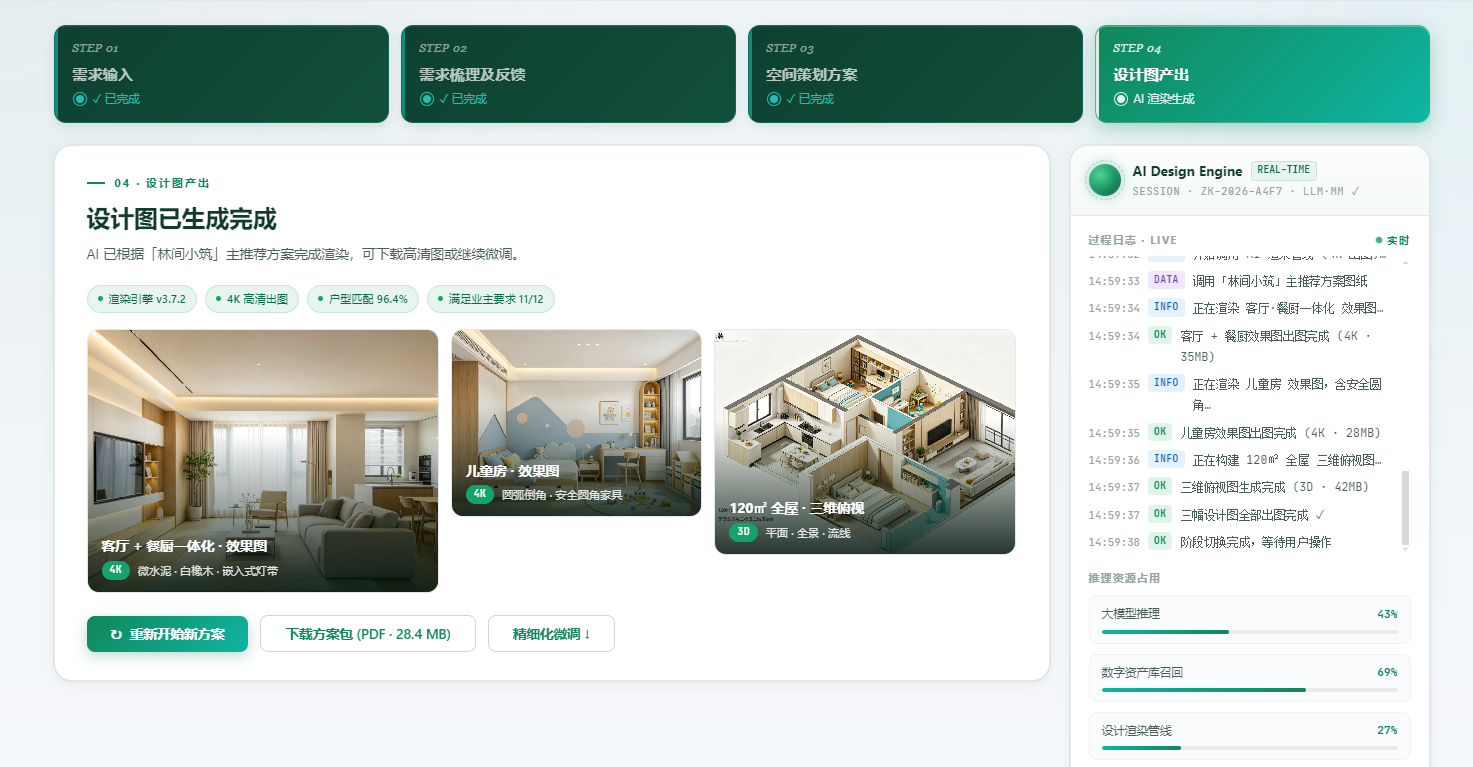Click the process log scrollbar thumb
The image size is (1473, 767).
point(1405,507)
